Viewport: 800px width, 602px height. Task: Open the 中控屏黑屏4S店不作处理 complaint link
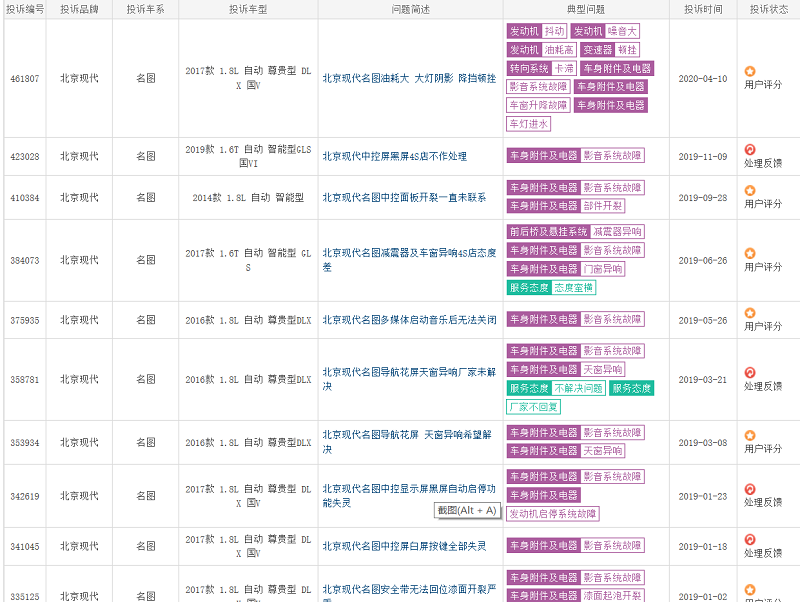pyautogui.click(x=394, y=156)
